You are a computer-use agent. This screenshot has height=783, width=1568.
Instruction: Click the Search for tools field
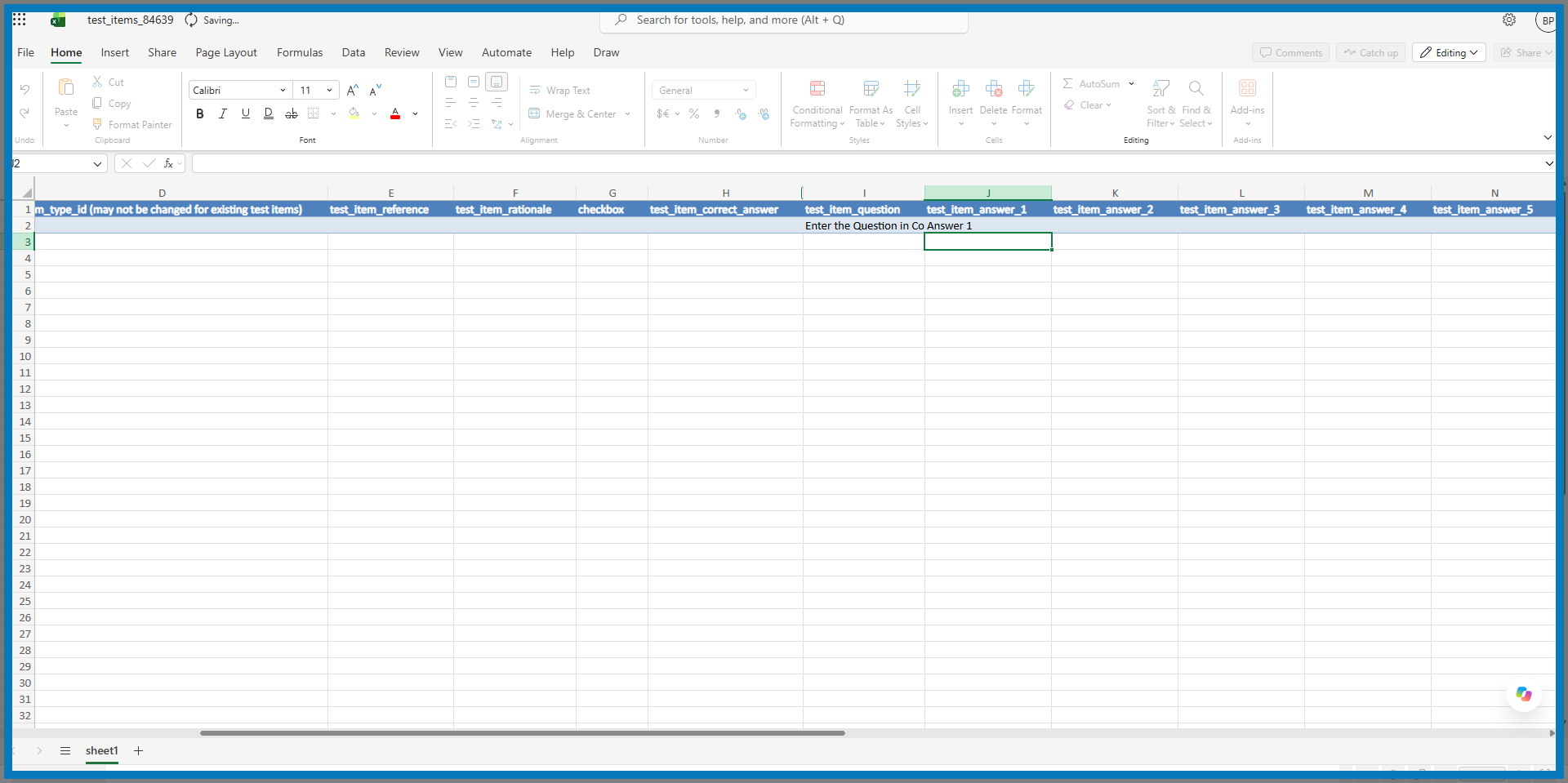[x=784, y=20]
